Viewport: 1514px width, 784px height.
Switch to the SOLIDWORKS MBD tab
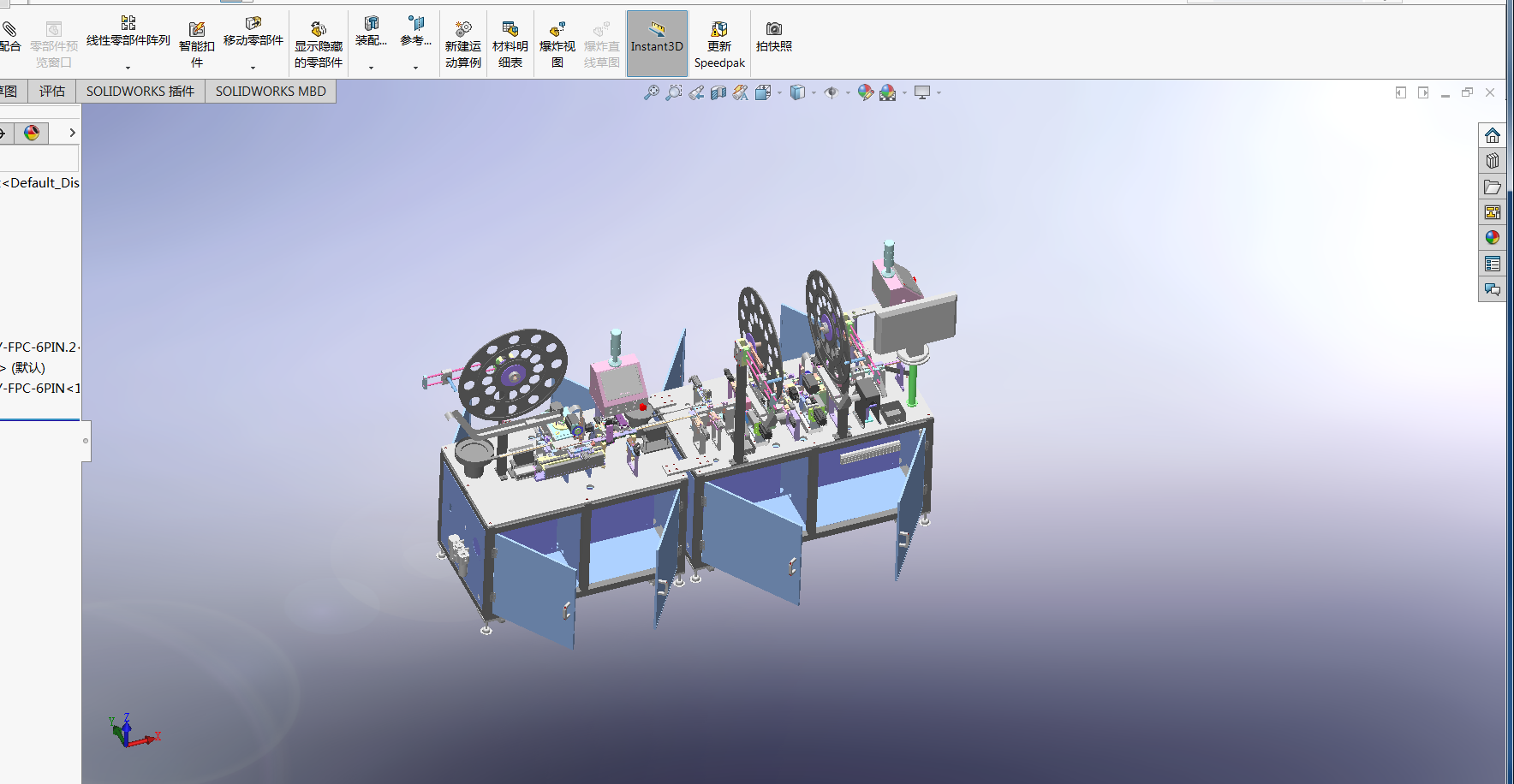tap(271, 91)
